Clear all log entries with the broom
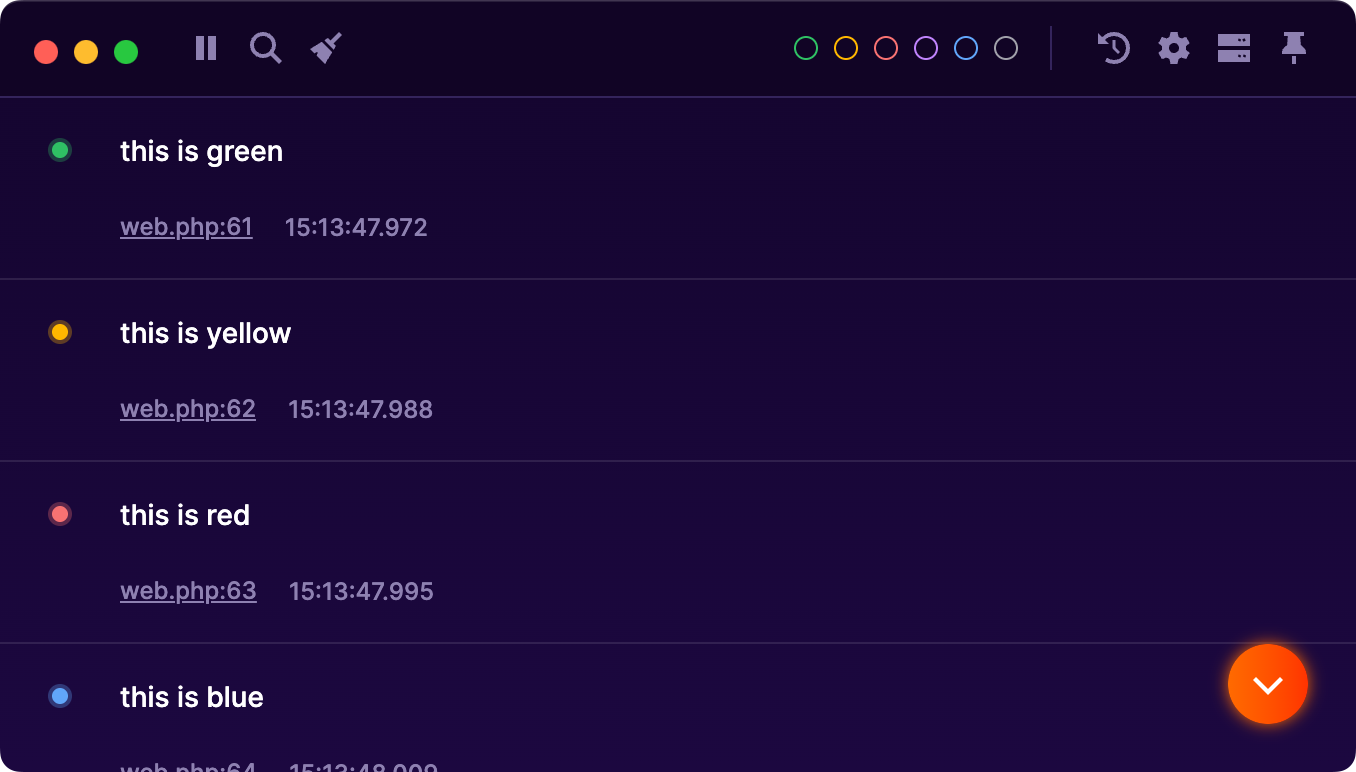Image resolution: width=1356 pixels, height=772 pixels. click(x=325, y=46)
